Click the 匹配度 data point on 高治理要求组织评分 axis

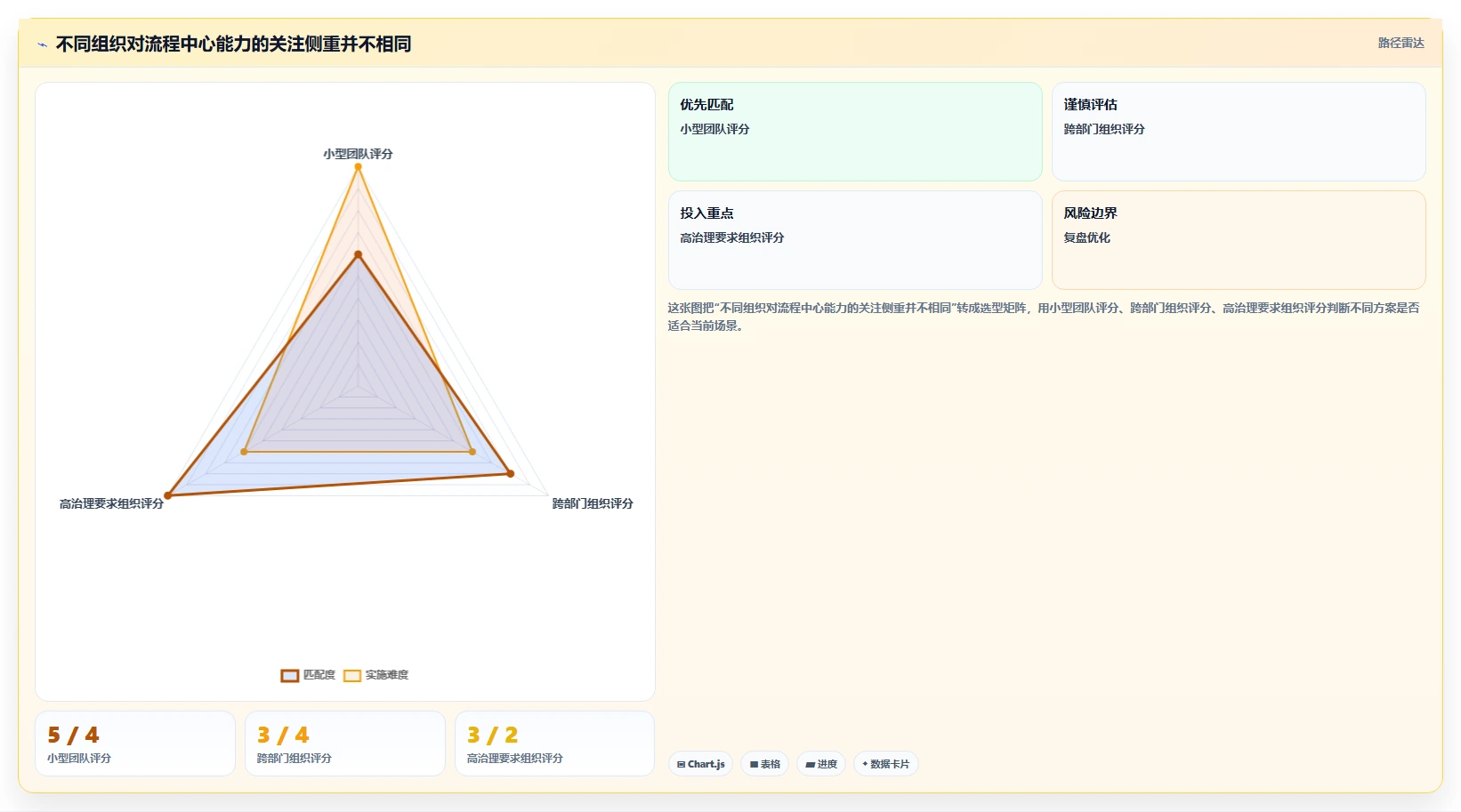(168, 495)
